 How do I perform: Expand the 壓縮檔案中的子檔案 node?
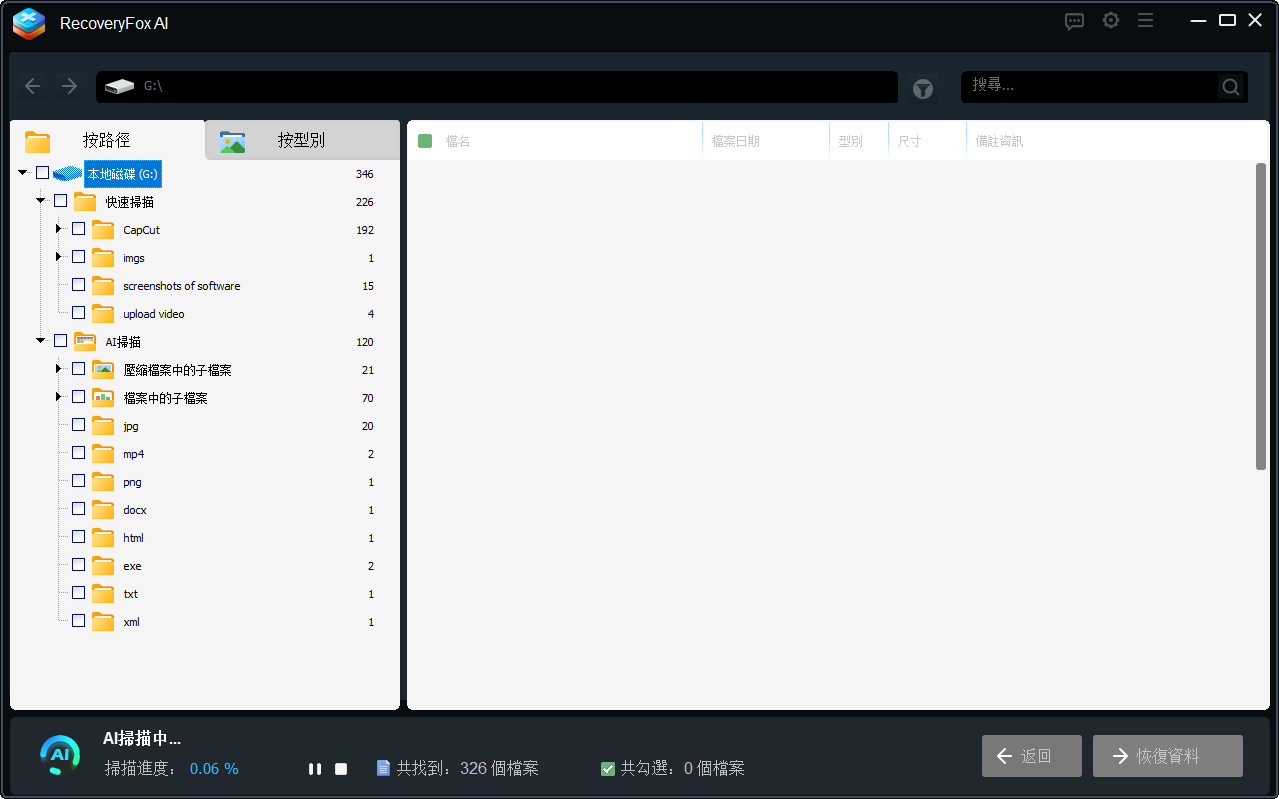tap(59, 369)
